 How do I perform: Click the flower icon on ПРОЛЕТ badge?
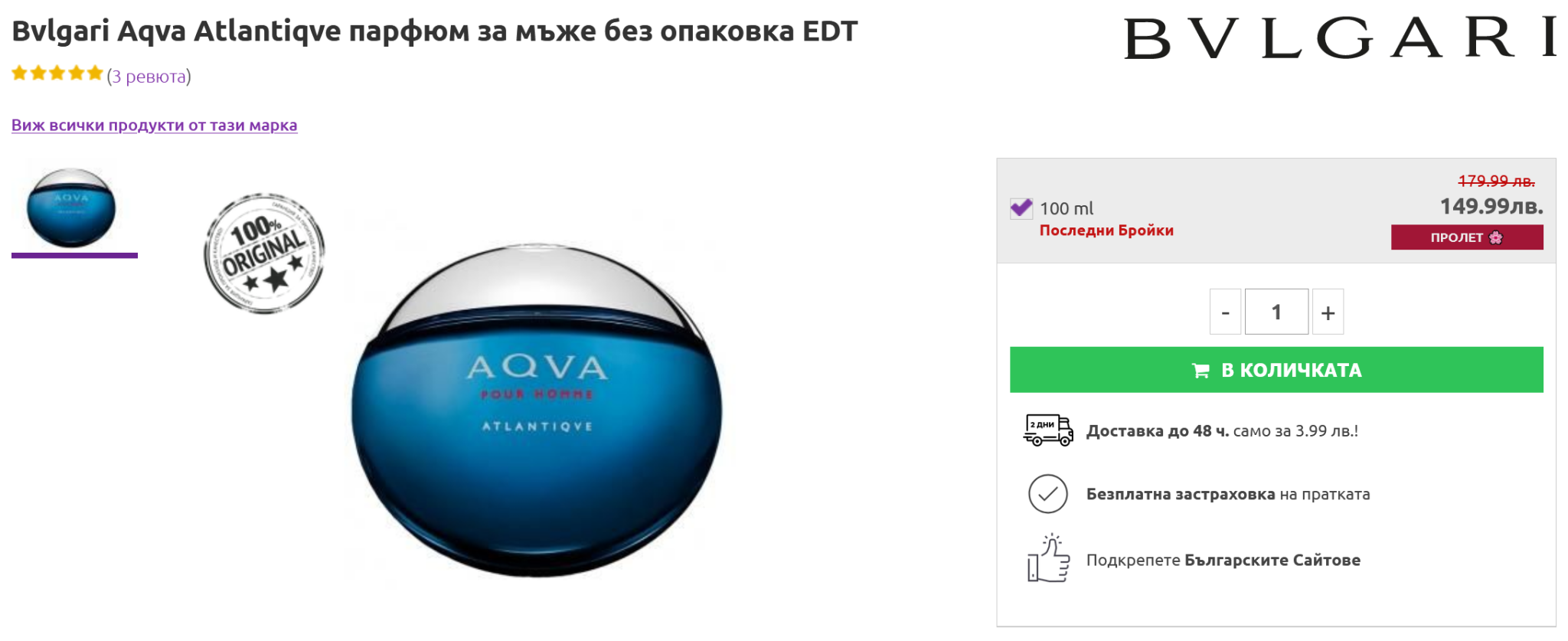(1496, 237)
